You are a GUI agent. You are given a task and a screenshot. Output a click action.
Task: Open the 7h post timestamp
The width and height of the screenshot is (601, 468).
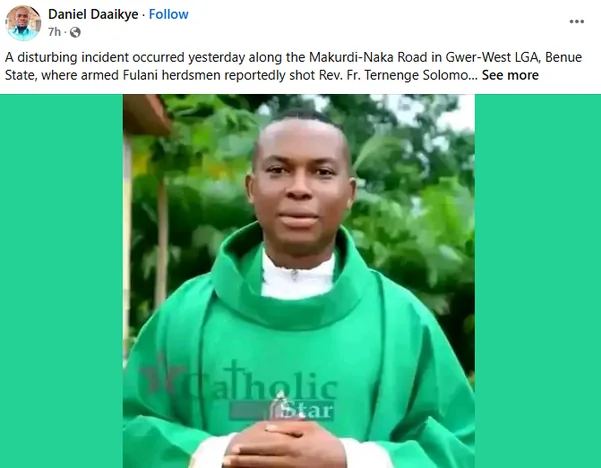pos(54,32)
